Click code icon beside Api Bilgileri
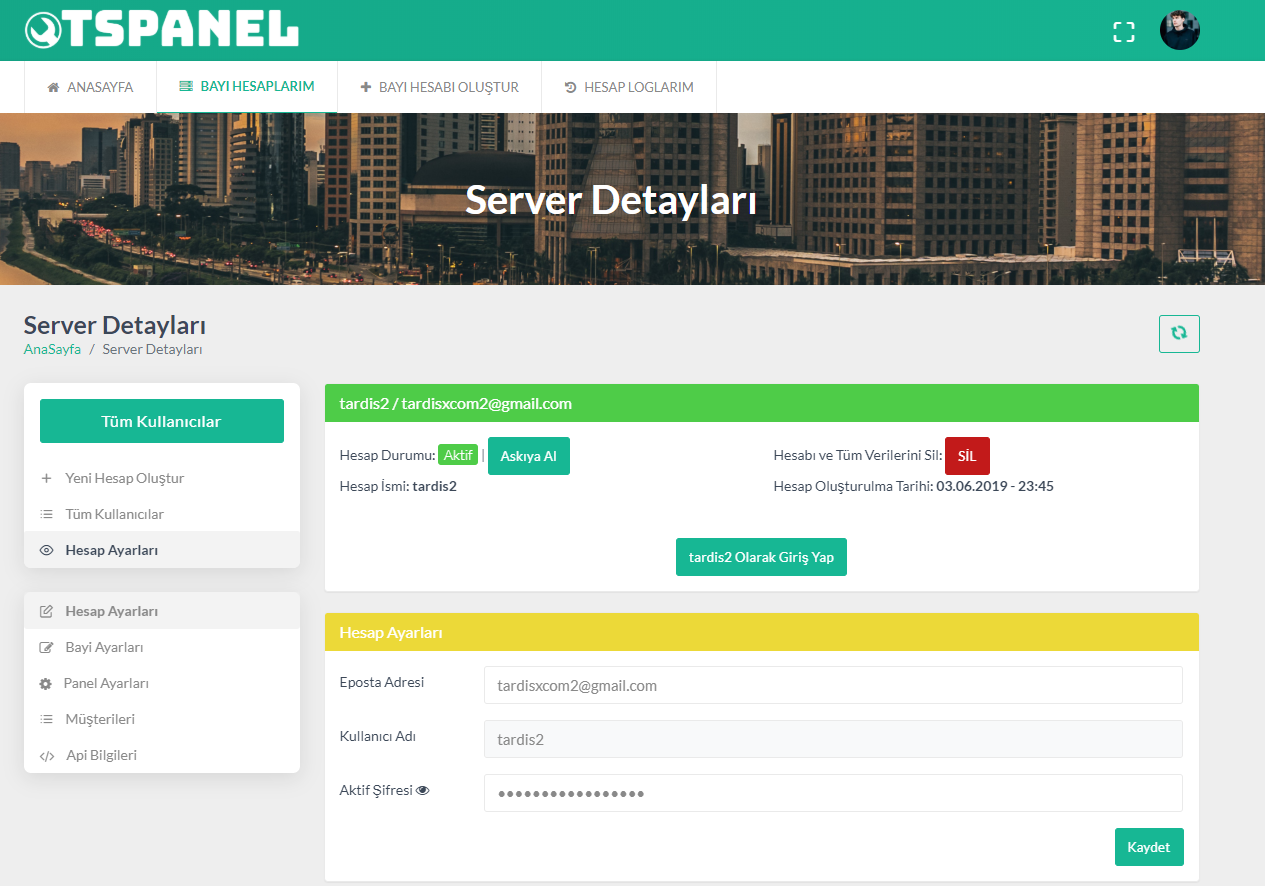 (x=47, y=756)
